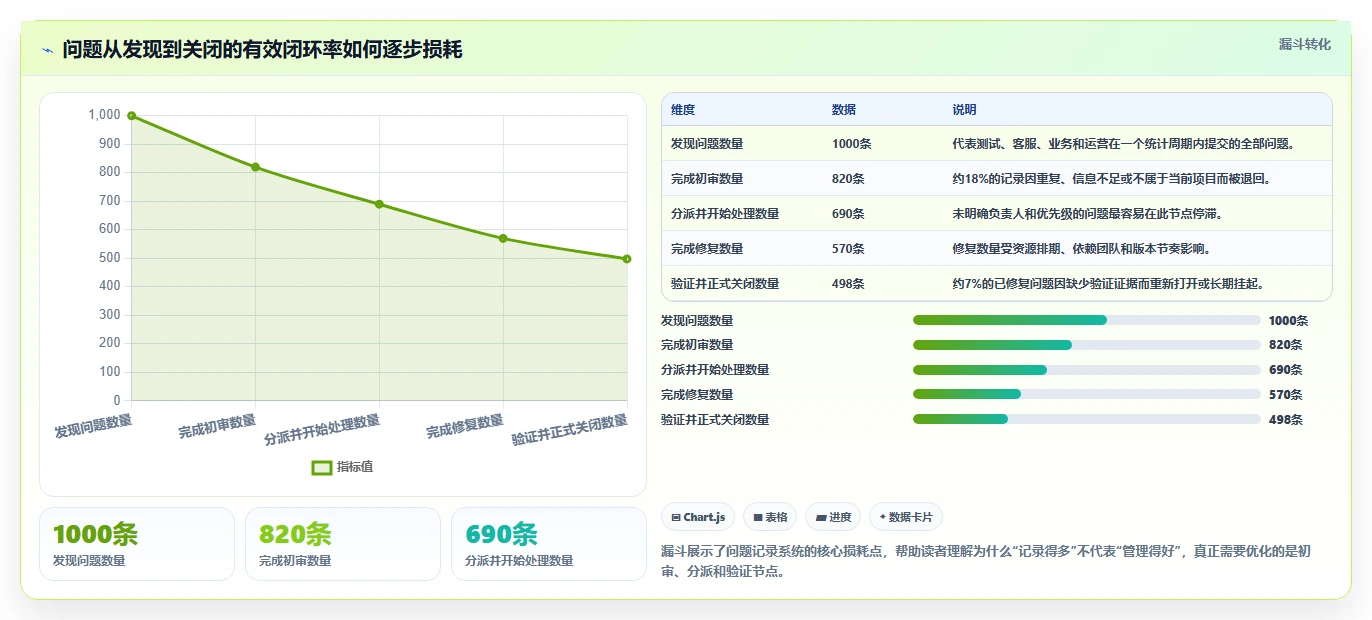Toggle the "指标值" chart legend label
Image resolution: width=1372 pixels, height=620 pixels.
coord(355,467)
